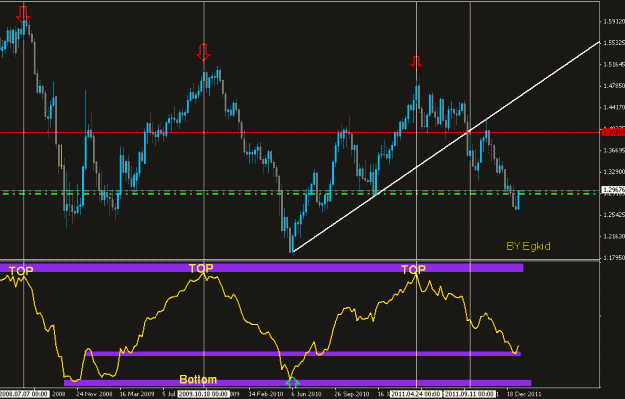
Task: Click the 14 Feb 2010 date label
Action: point(266,394)
